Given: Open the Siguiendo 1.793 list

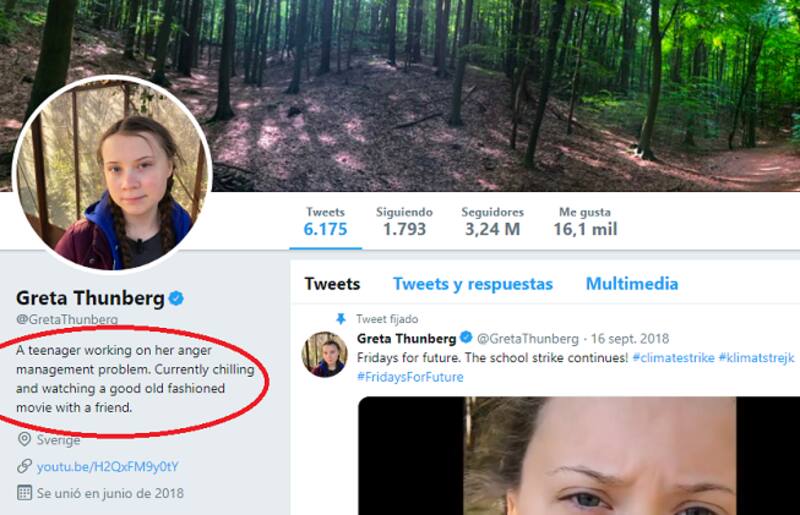Looking at the screenshot, I should pos(404,222).
